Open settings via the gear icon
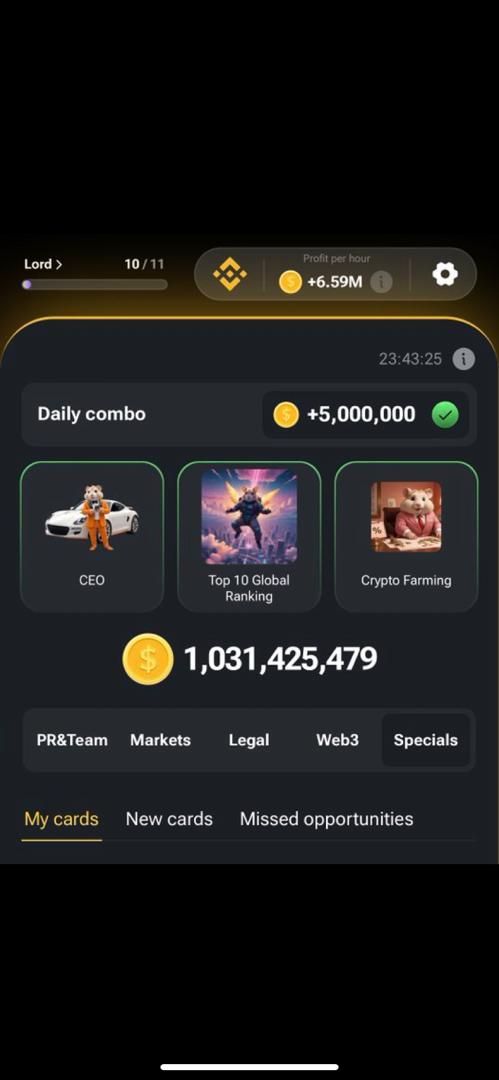 click(x=445, y=274)
